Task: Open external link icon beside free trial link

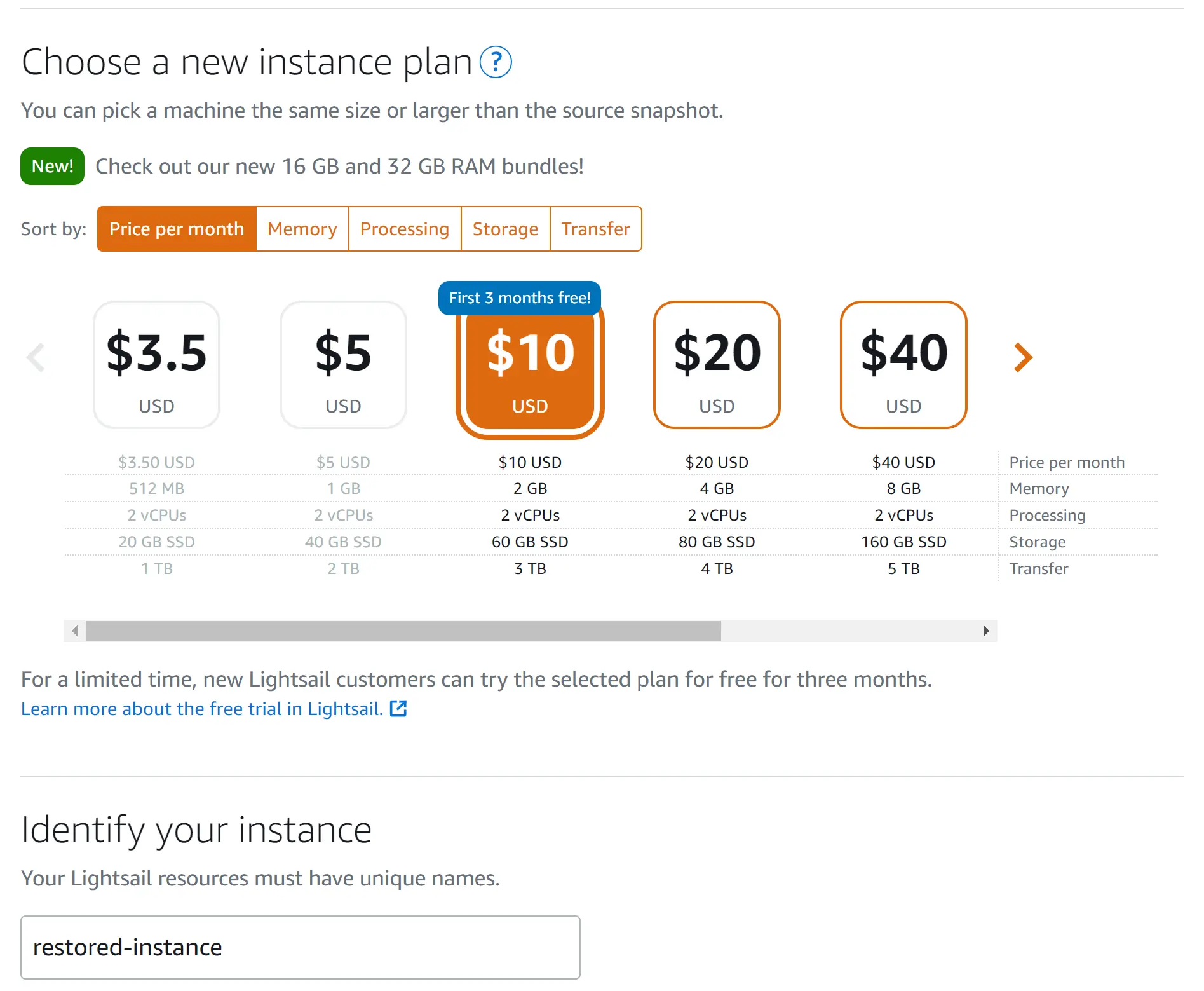Action: point(398,708)
